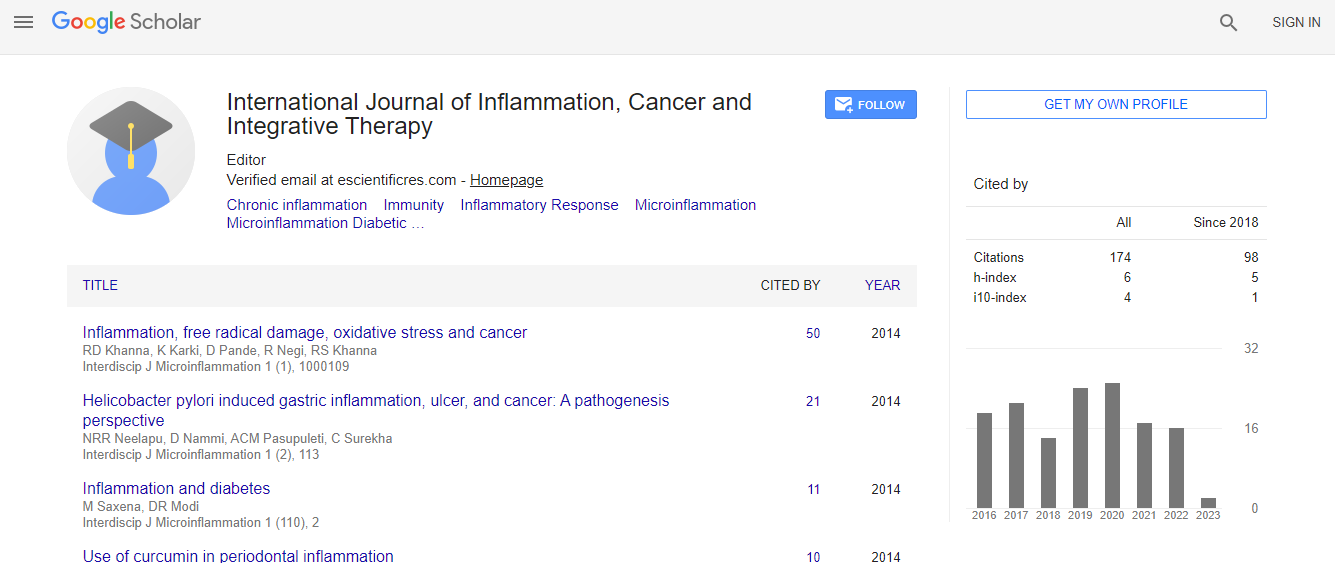
Task: Open the Inflammation, free radical damage article
Action: click(304, 333)
